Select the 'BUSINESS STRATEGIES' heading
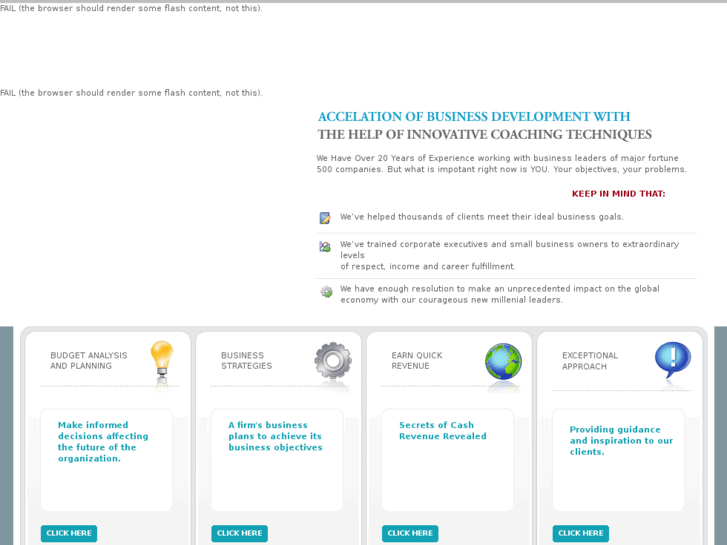 (246, 360)
